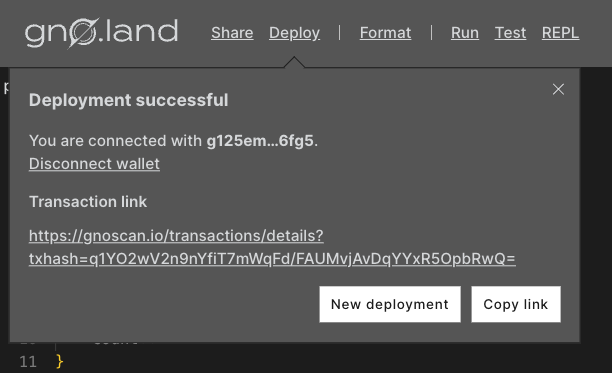Click the gno.land logo
The image size is (612, 373).
[101, 33]
